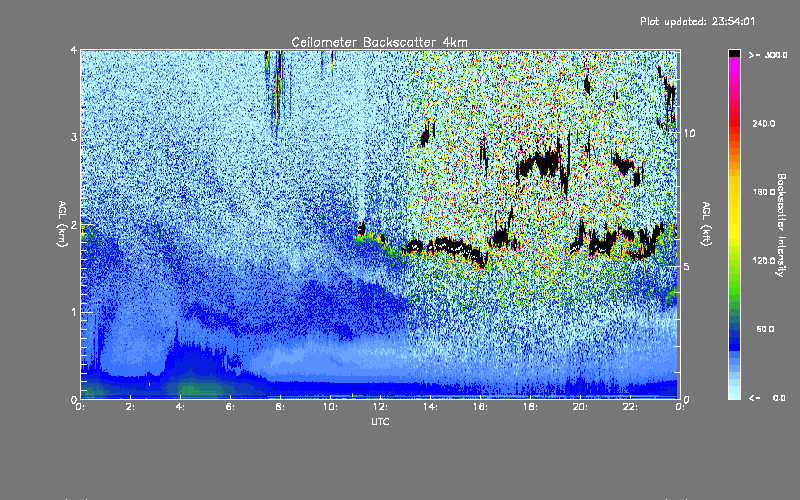Click the black top of the colorbar
This screenshot has width=800, height=500.
click(x=734, y=53)
